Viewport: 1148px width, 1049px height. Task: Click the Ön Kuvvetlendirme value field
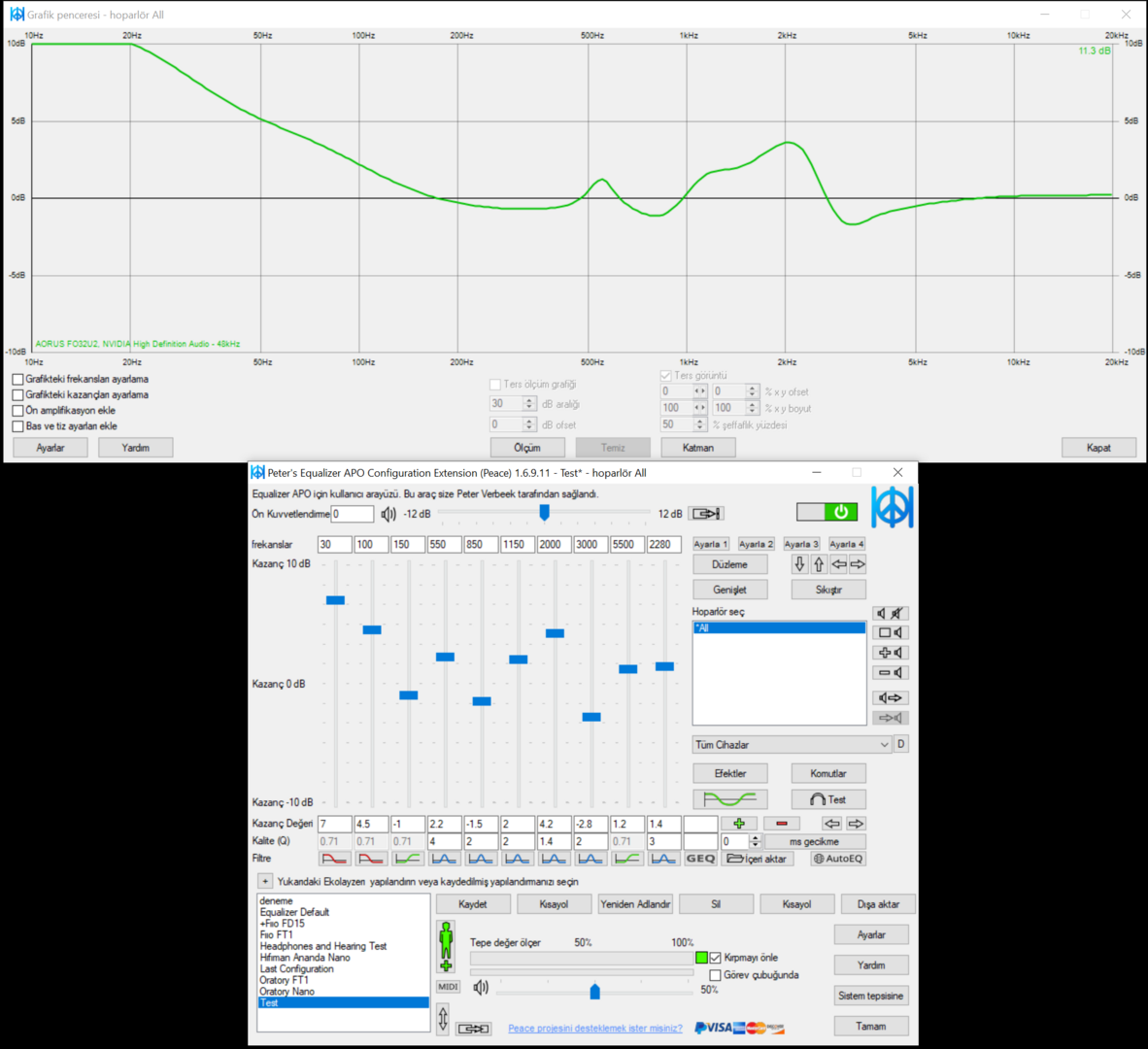(353, 514)
